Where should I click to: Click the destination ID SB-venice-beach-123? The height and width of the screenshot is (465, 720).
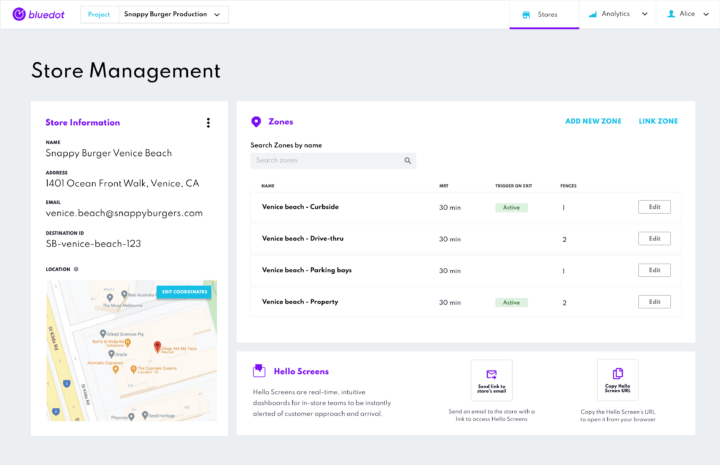(93, 244)
